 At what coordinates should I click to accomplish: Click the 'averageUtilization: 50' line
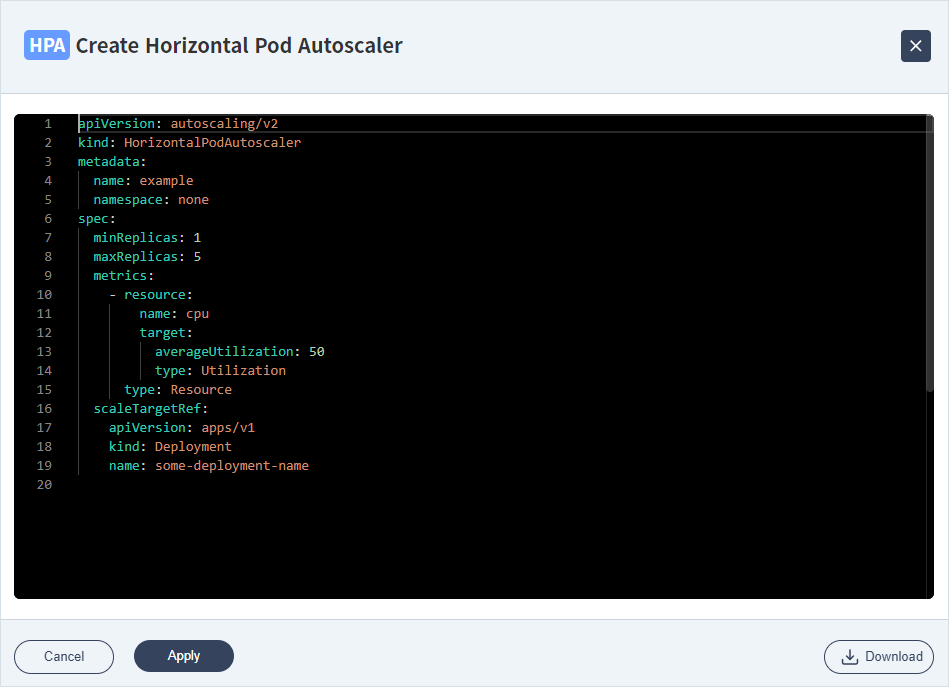click(240, 352)
